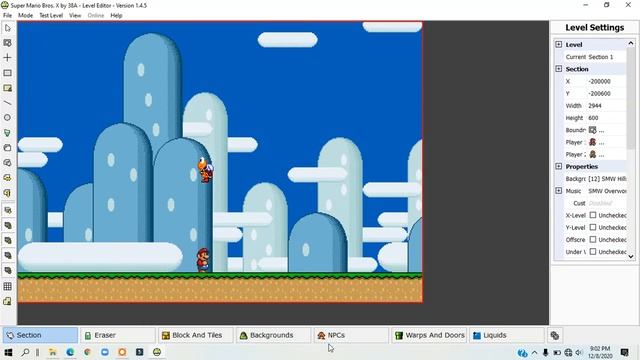Open the NPCs tab
Screen dimensions: 640x360
pyautogui.click(x=351, y=336)
